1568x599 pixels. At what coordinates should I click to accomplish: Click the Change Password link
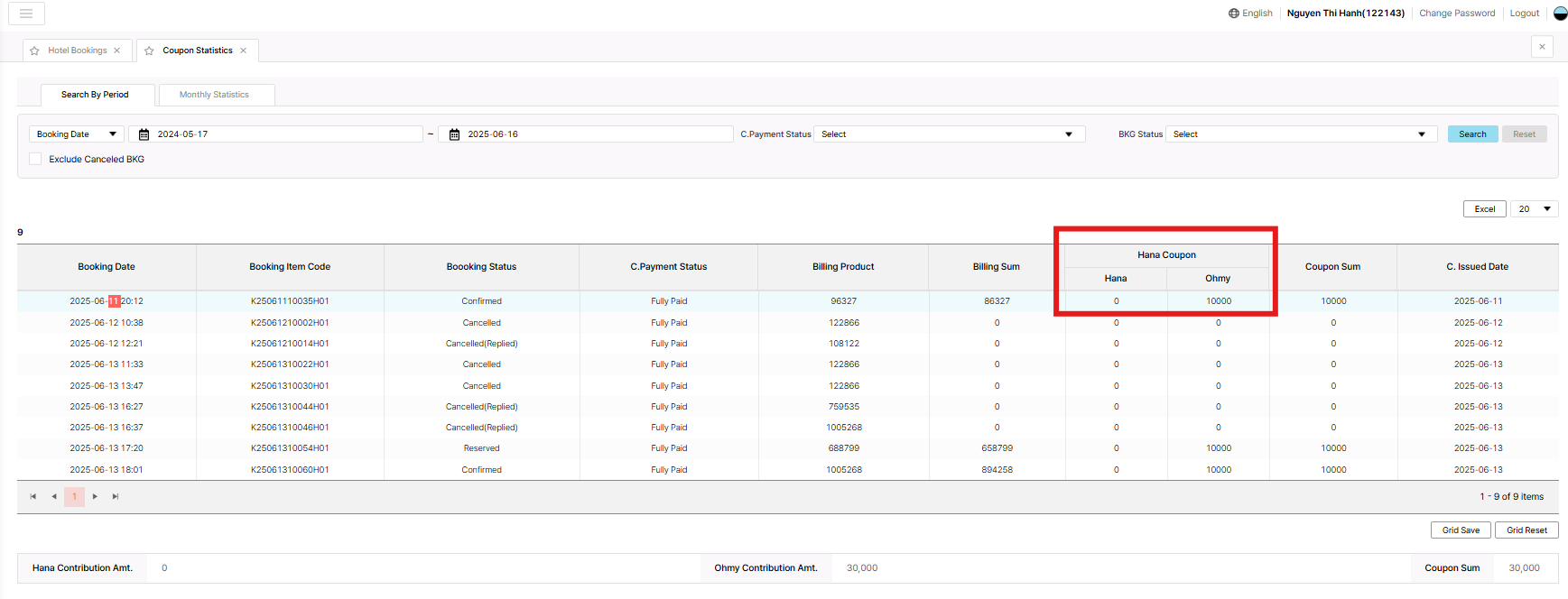pos(1457,14)
